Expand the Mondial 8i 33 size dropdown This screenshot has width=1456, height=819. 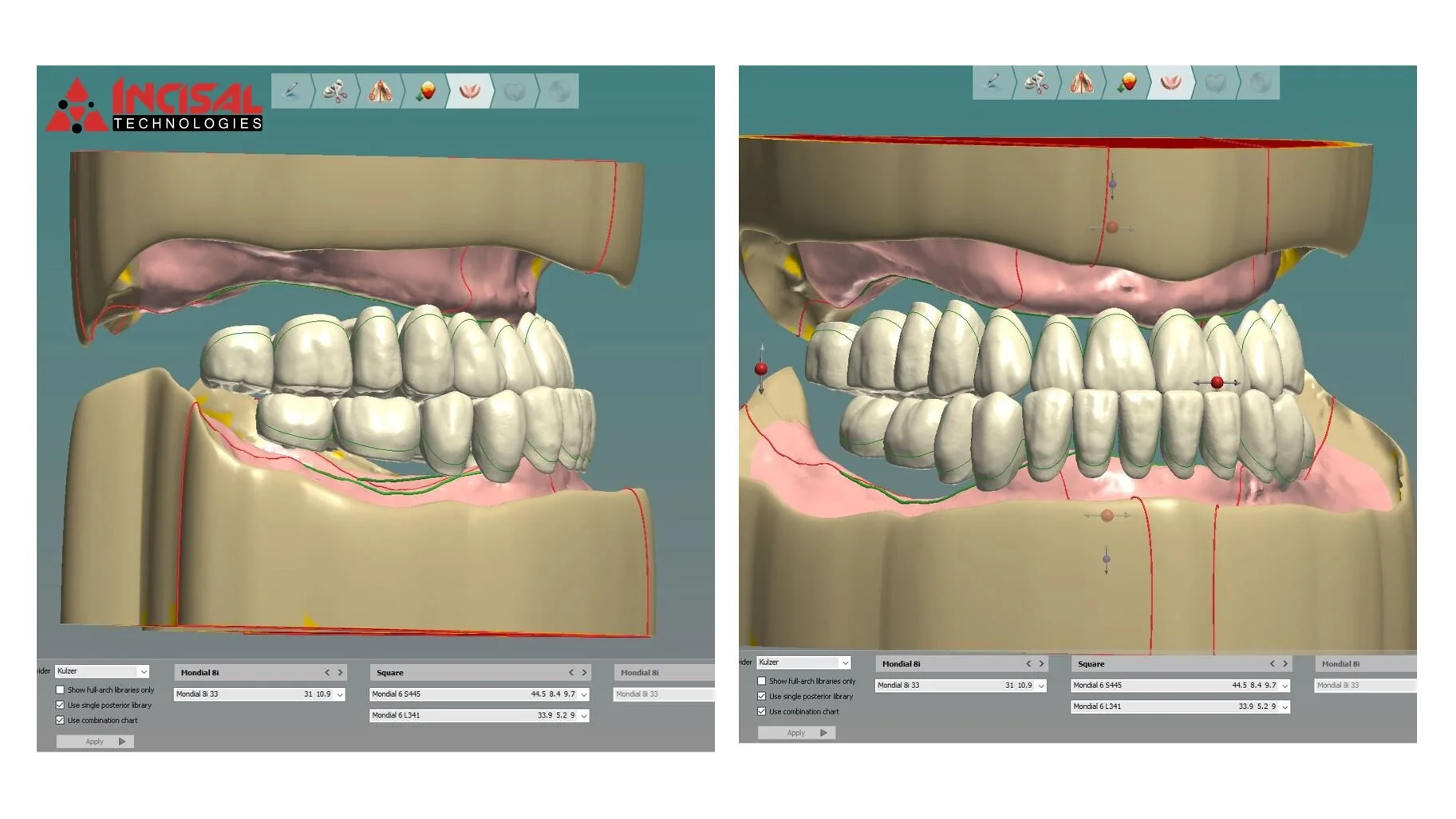pyautogui.click(x=338, y=694)
